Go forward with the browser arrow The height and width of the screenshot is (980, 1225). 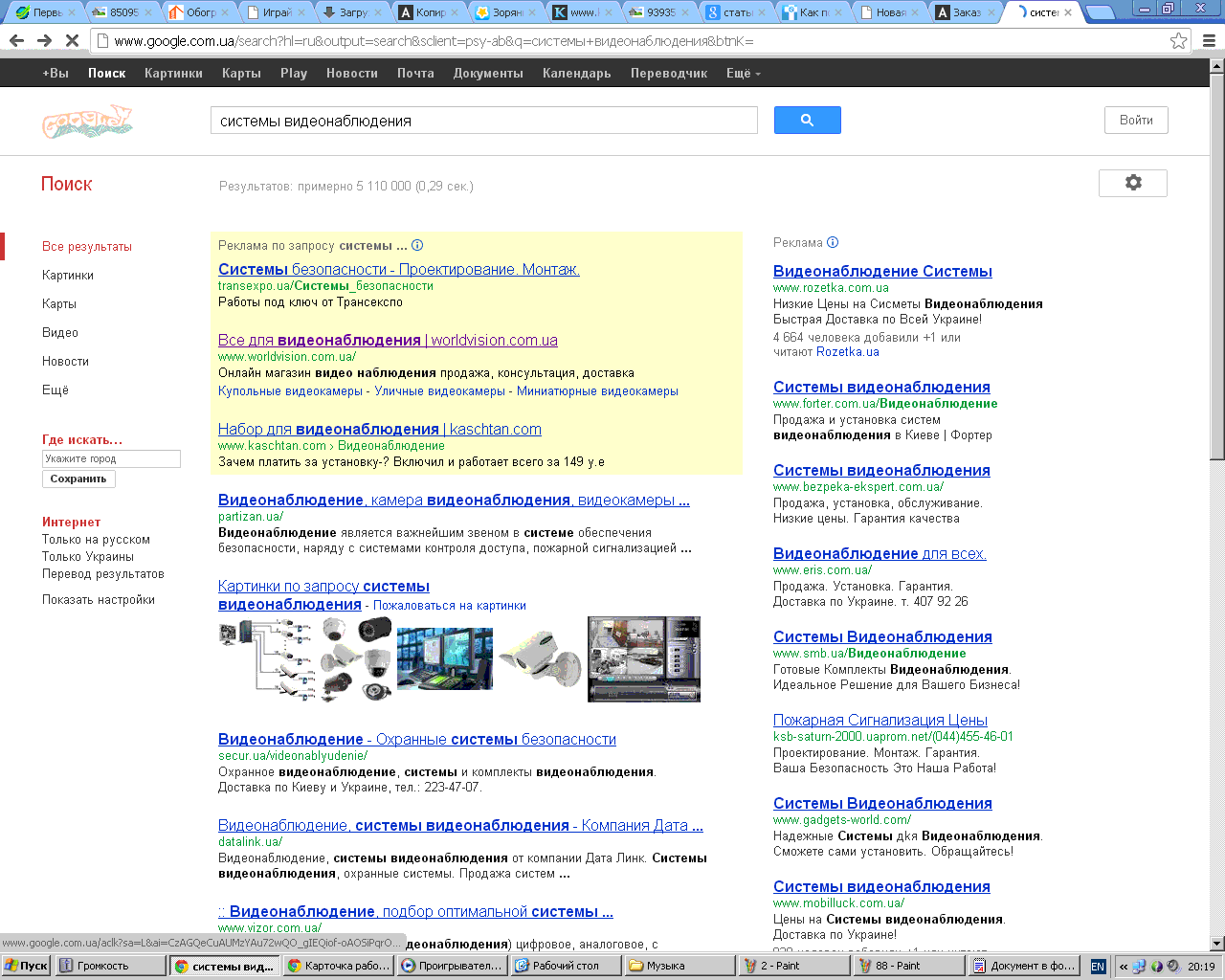tap(44, 41)
